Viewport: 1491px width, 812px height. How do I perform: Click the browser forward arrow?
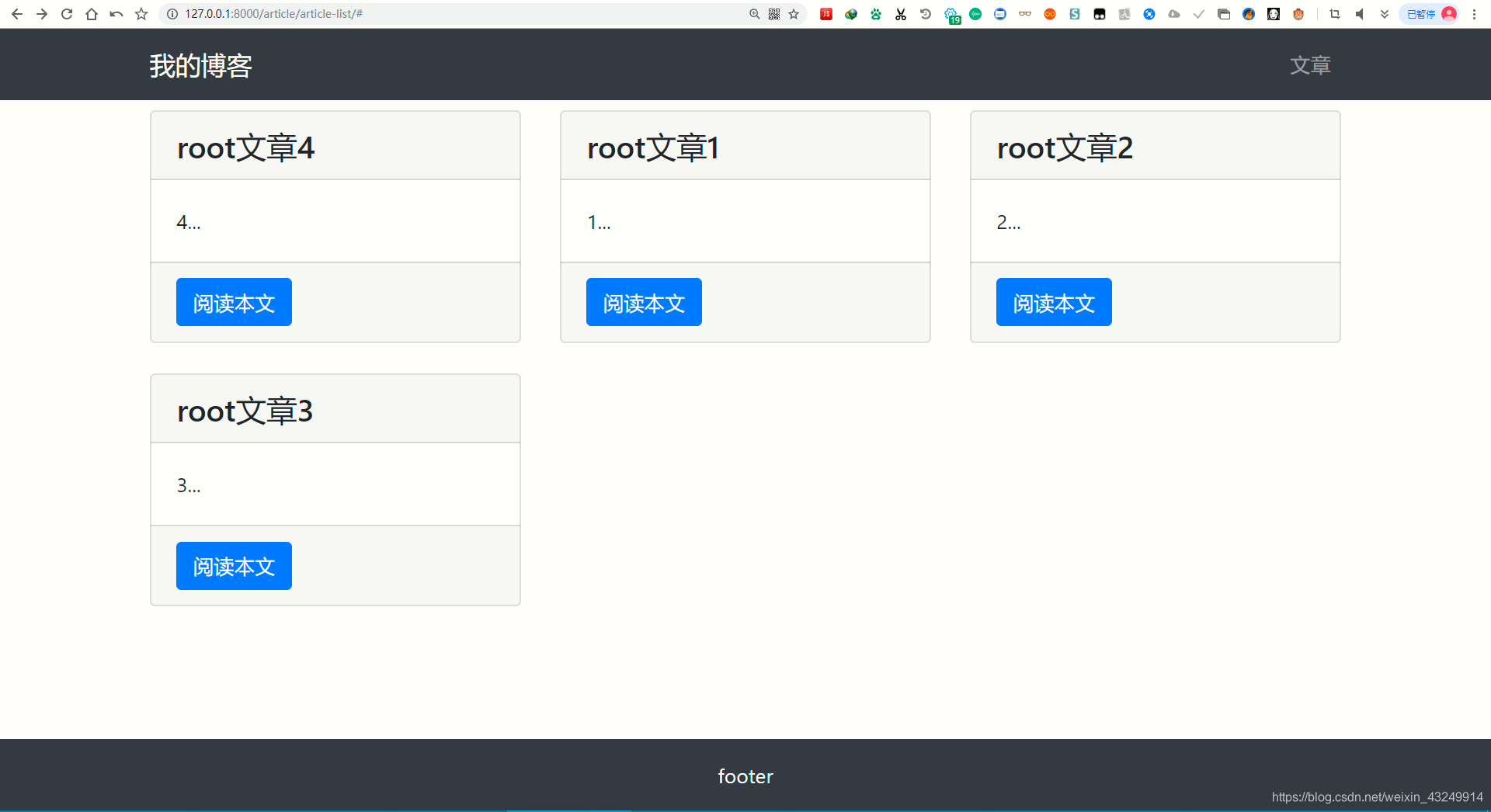[42, 14]
